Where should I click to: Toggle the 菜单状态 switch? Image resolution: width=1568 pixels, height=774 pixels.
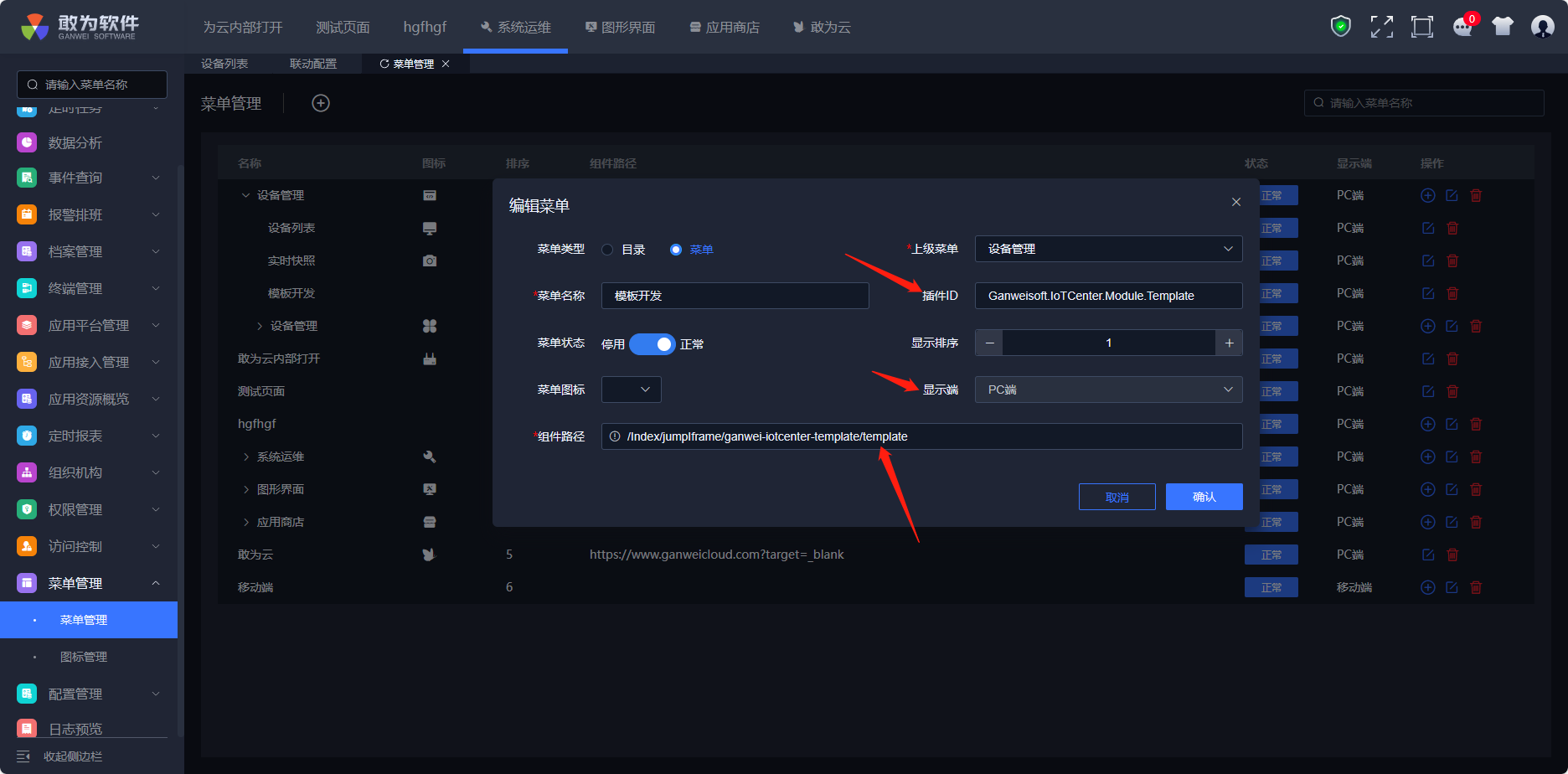coord(652,344)
